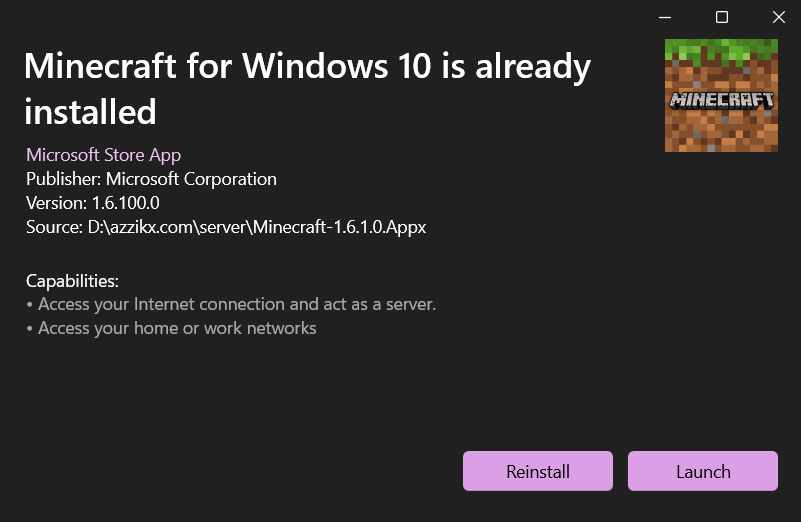
Task: Click the 'azzikx.com' folder in the source path
Action: click(x=150, y=227)
